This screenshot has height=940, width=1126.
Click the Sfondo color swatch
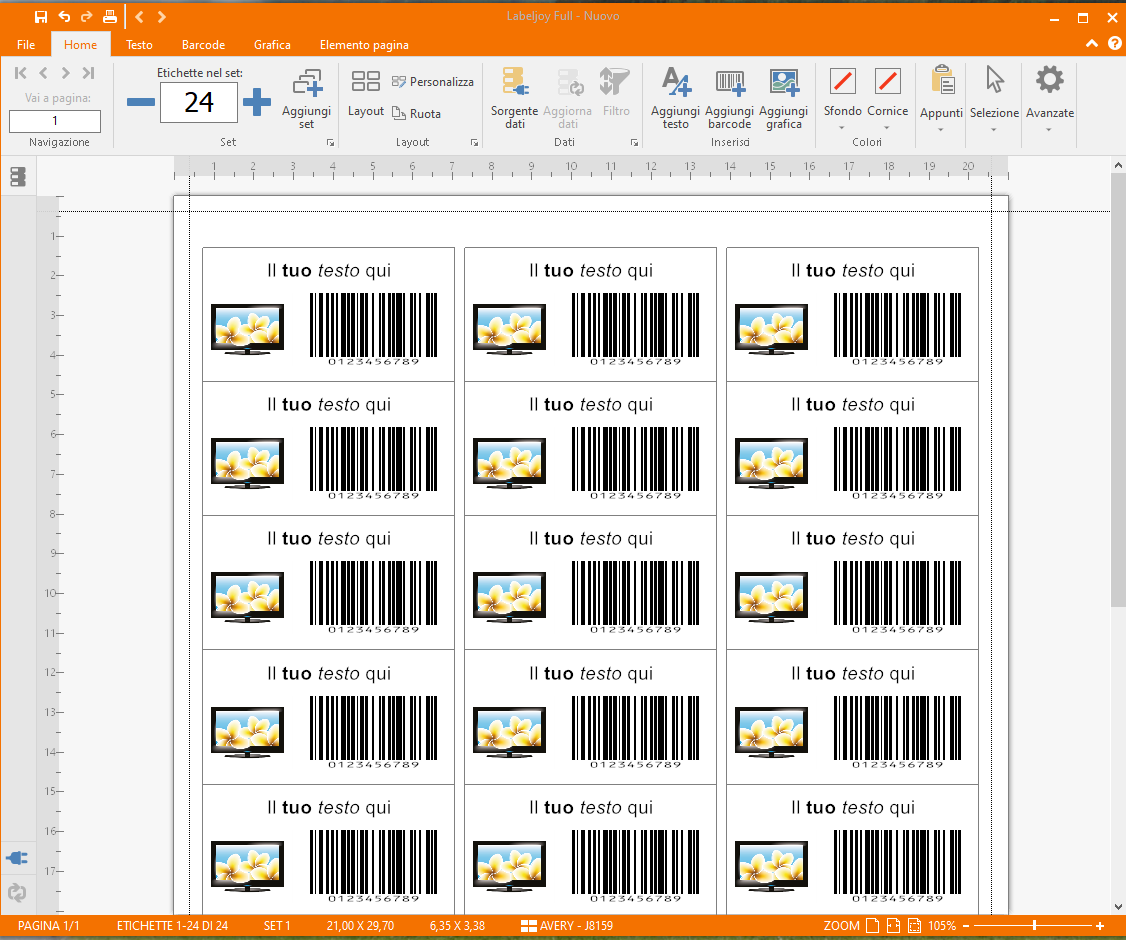click(842, 81)
